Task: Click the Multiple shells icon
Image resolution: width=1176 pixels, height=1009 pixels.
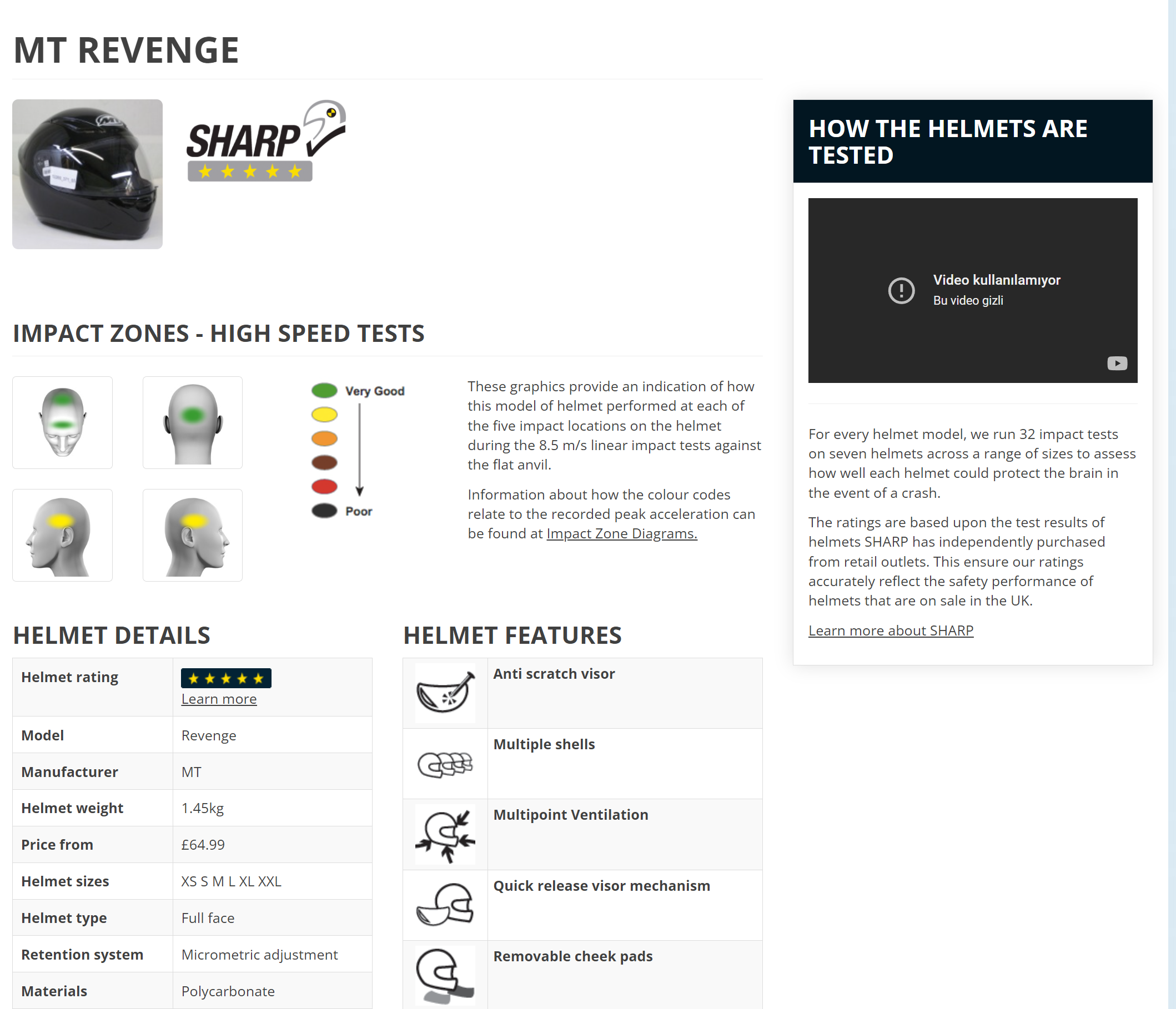Action: pos(445,764)
